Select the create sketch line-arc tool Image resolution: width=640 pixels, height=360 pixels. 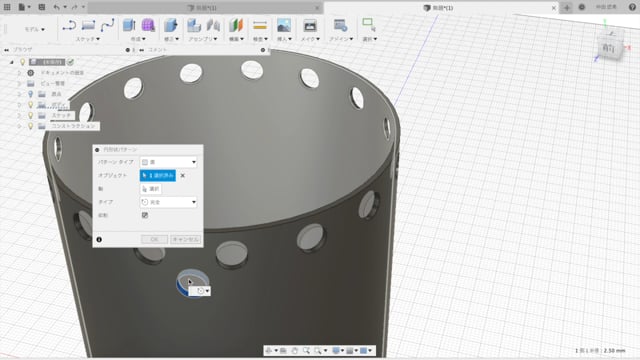click(69, 25)
